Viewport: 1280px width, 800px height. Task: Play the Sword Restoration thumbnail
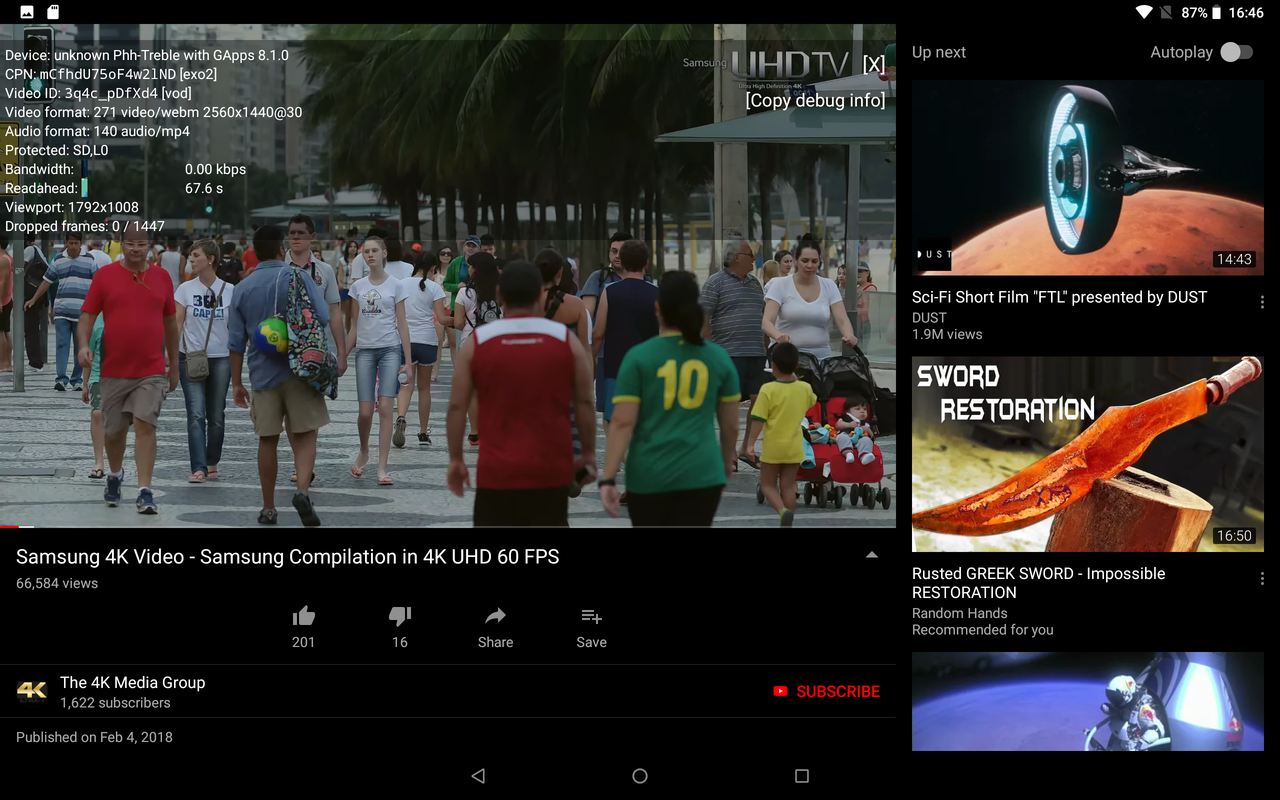click(x=1088, y=454)
